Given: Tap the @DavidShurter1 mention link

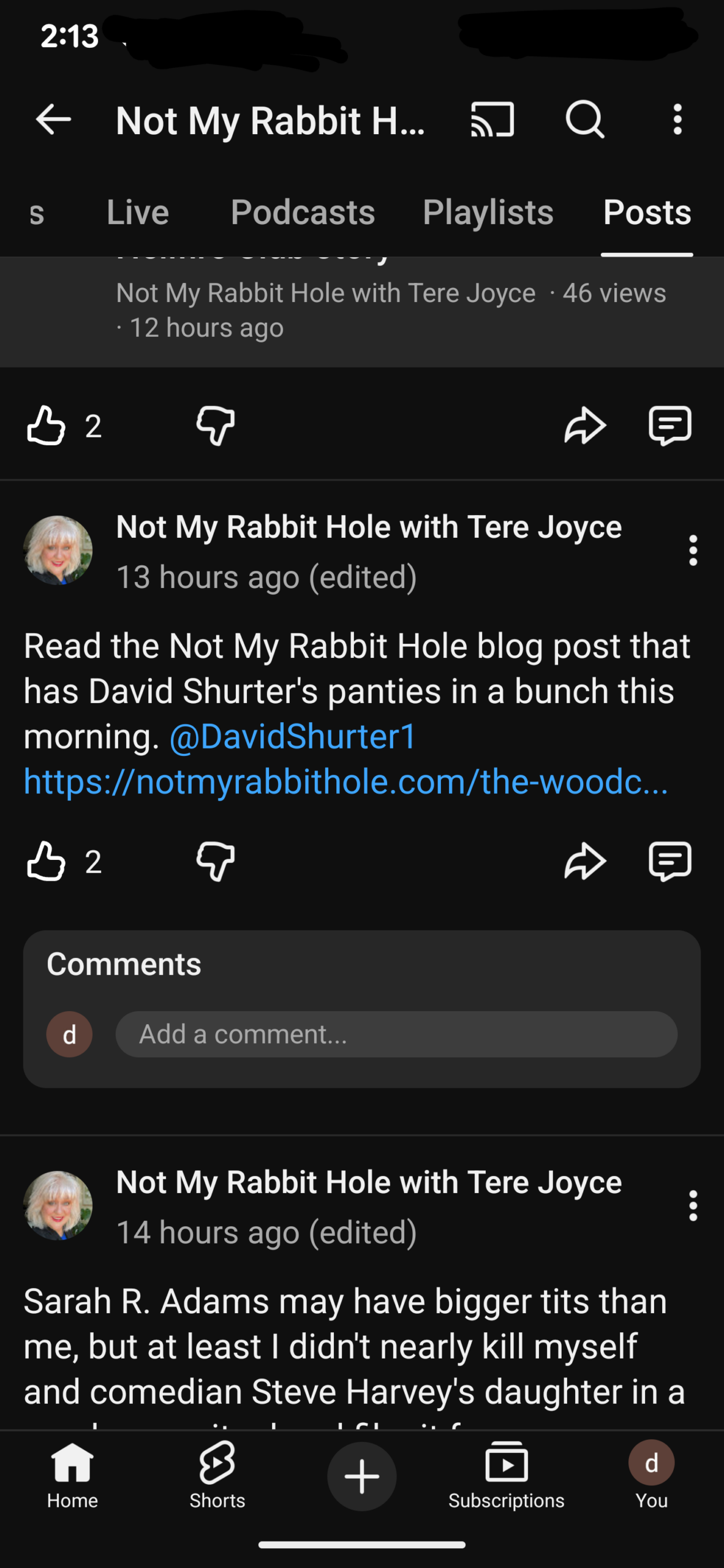Looking at the screenshot, I should (293, 737).
